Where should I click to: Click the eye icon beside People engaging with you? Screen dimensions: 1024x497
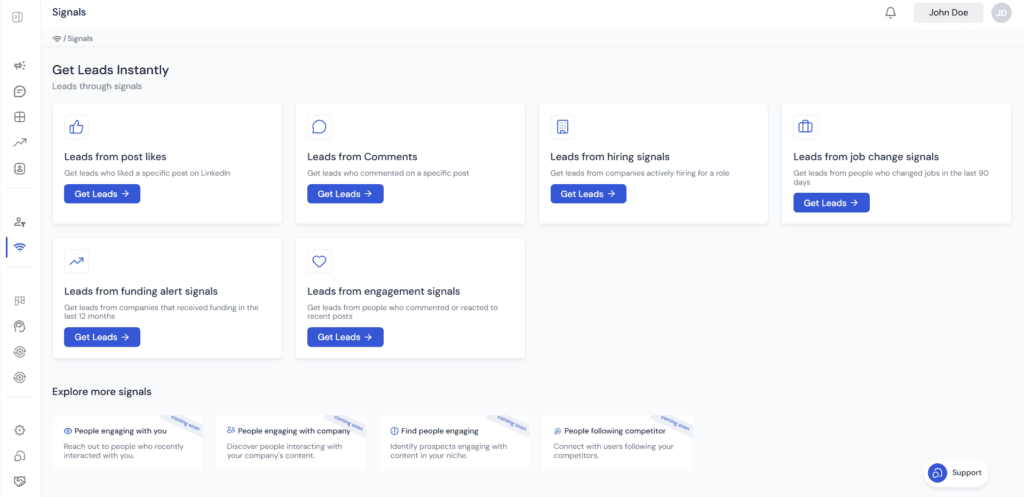pyautogui.click(x=68, y=431)
